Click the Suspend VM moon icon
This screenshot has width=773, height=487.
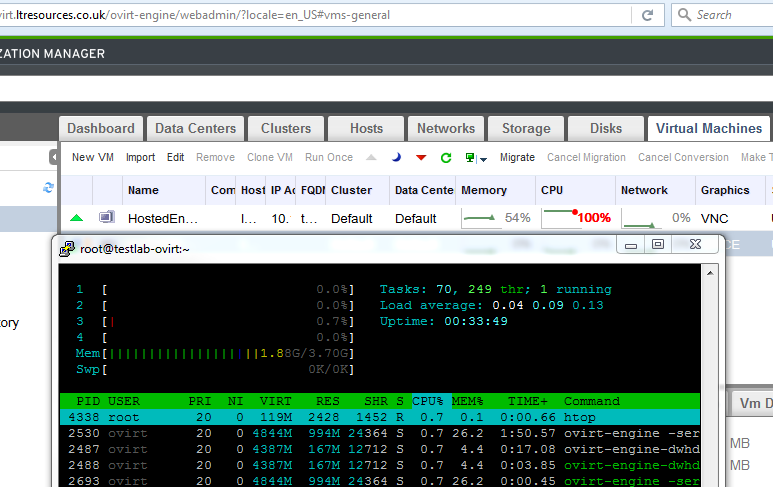click(x=396, y=158)
